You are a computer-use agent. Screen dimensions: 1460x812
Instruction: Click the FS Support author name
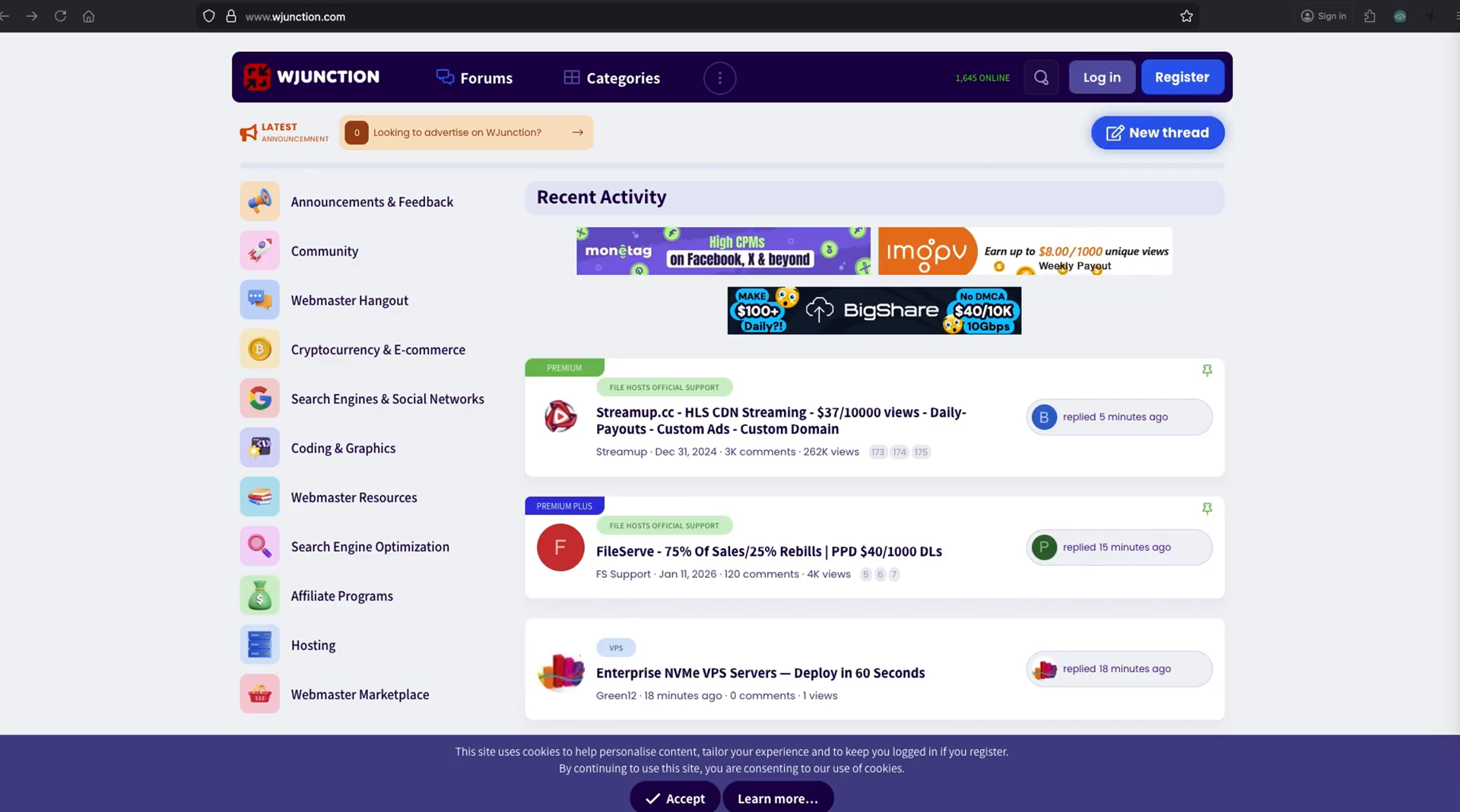pos(623,574)
